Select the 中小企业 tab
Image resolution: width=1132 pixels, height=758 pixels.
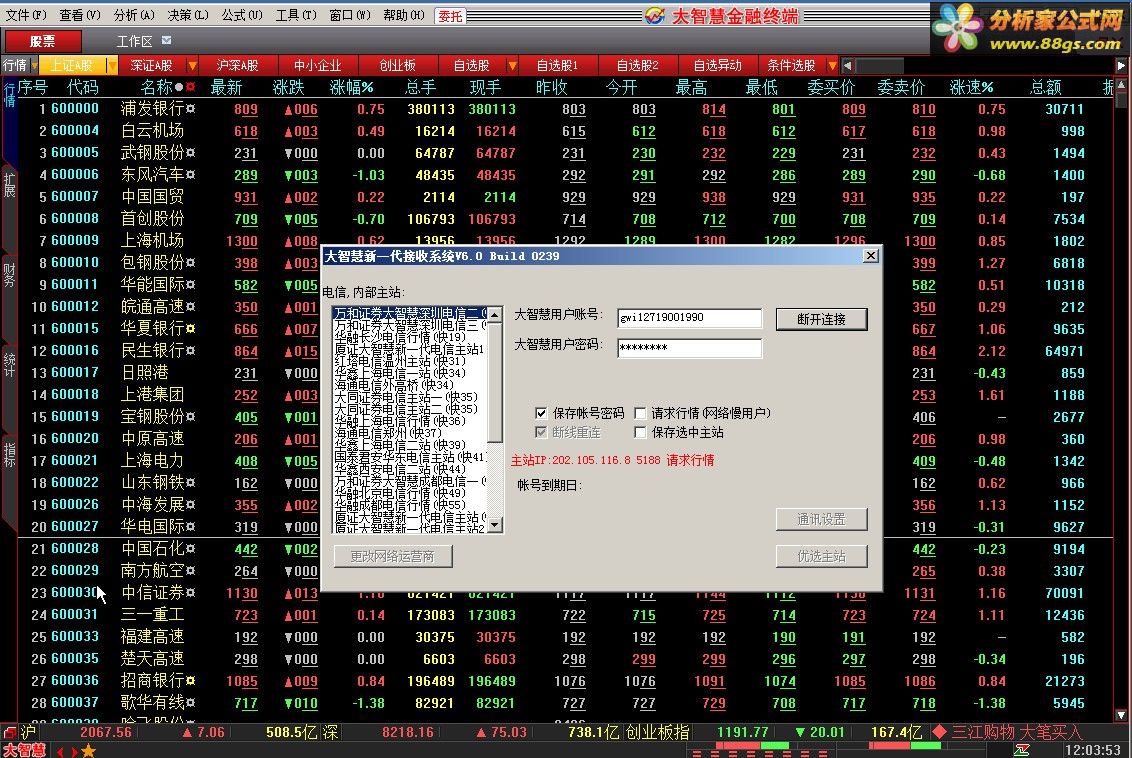[x=318, y=66]
